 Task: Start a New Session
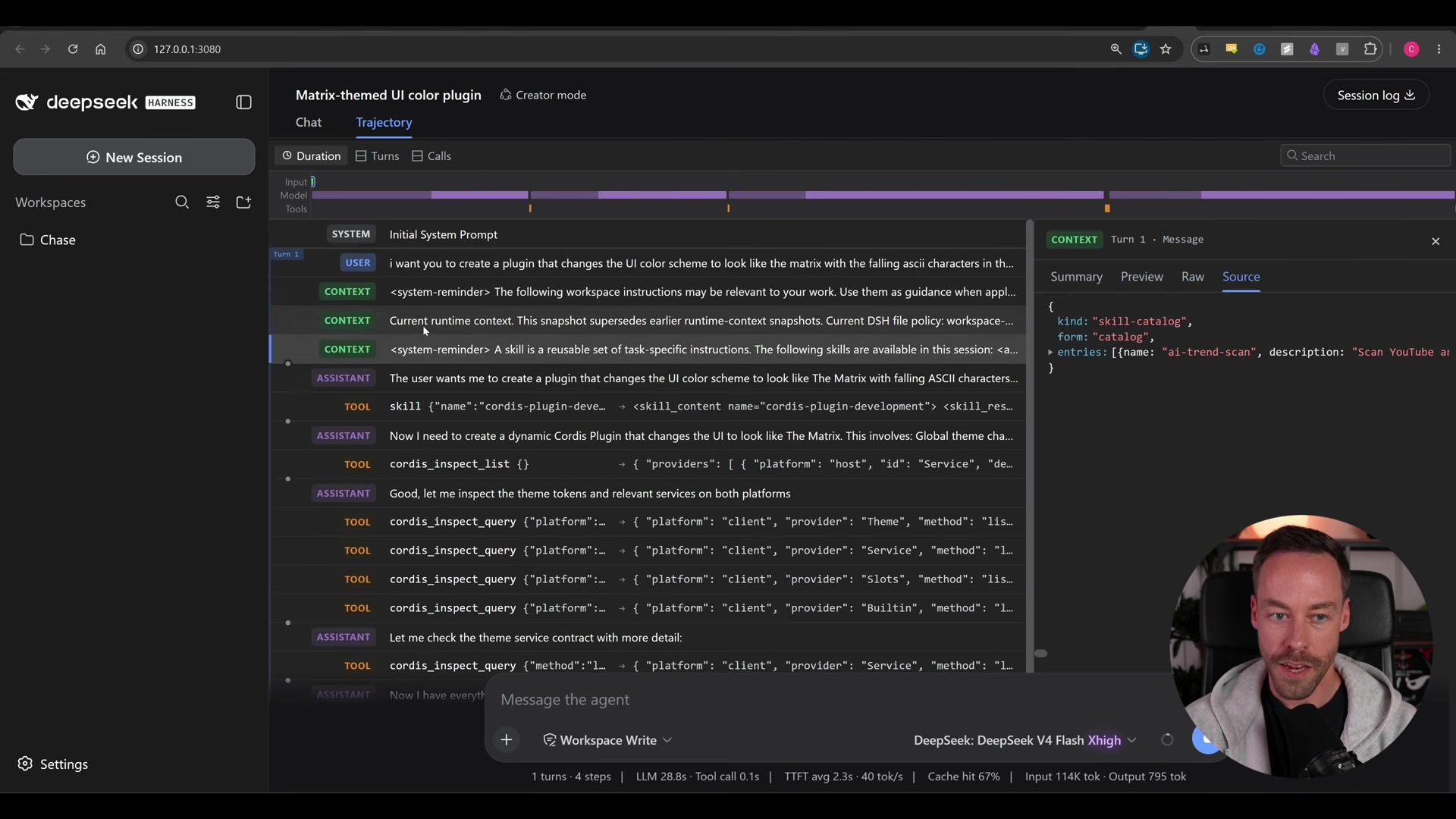pos(134,157)
